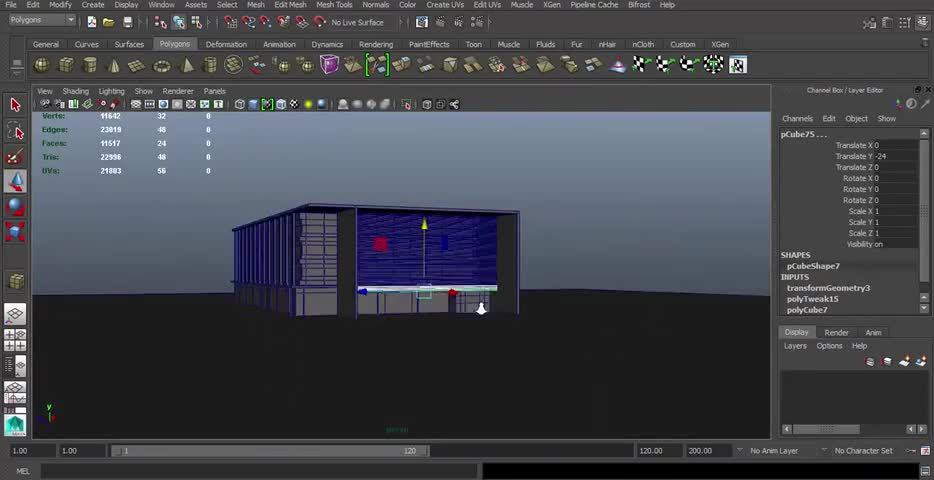This screenshot has width=934, height=480.
Task: Click the new scene icon
Action: [x=92, y=23]
